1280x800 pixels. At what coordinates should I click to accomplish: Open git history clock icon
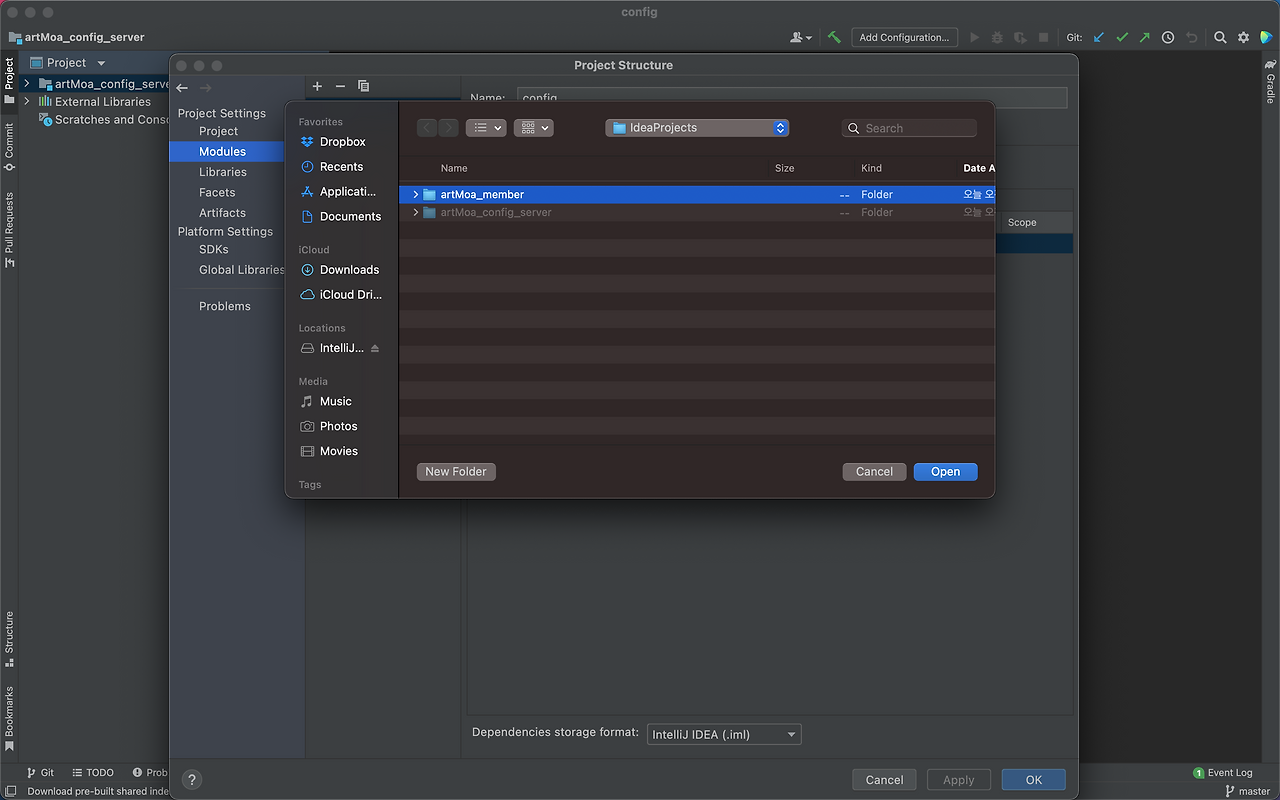1168,37
